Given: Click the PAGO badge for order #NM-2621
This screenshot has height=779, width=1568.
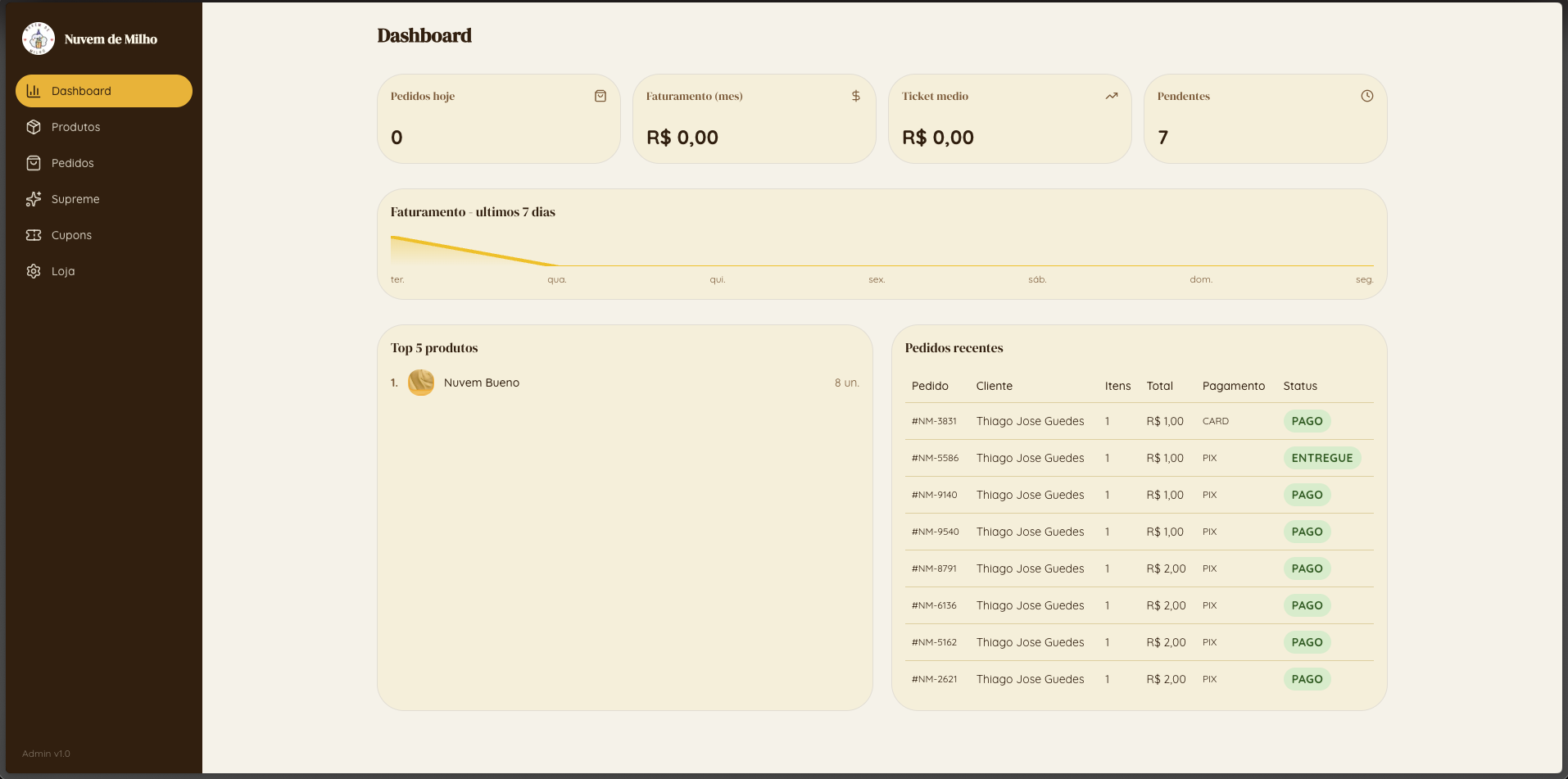Looking at the screenshot, I should coord(1307,679).
